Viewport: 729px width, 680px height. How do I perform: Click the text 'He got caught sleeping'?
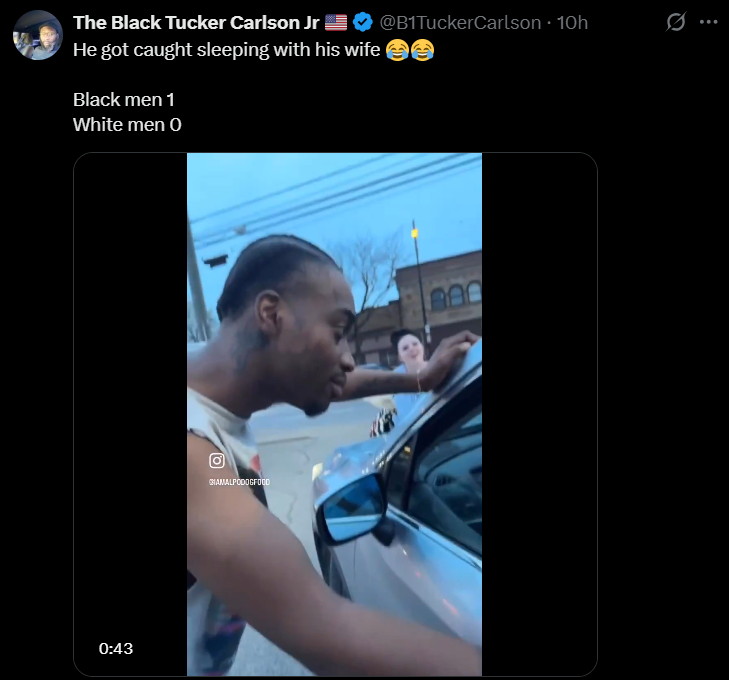click(171, 50)
